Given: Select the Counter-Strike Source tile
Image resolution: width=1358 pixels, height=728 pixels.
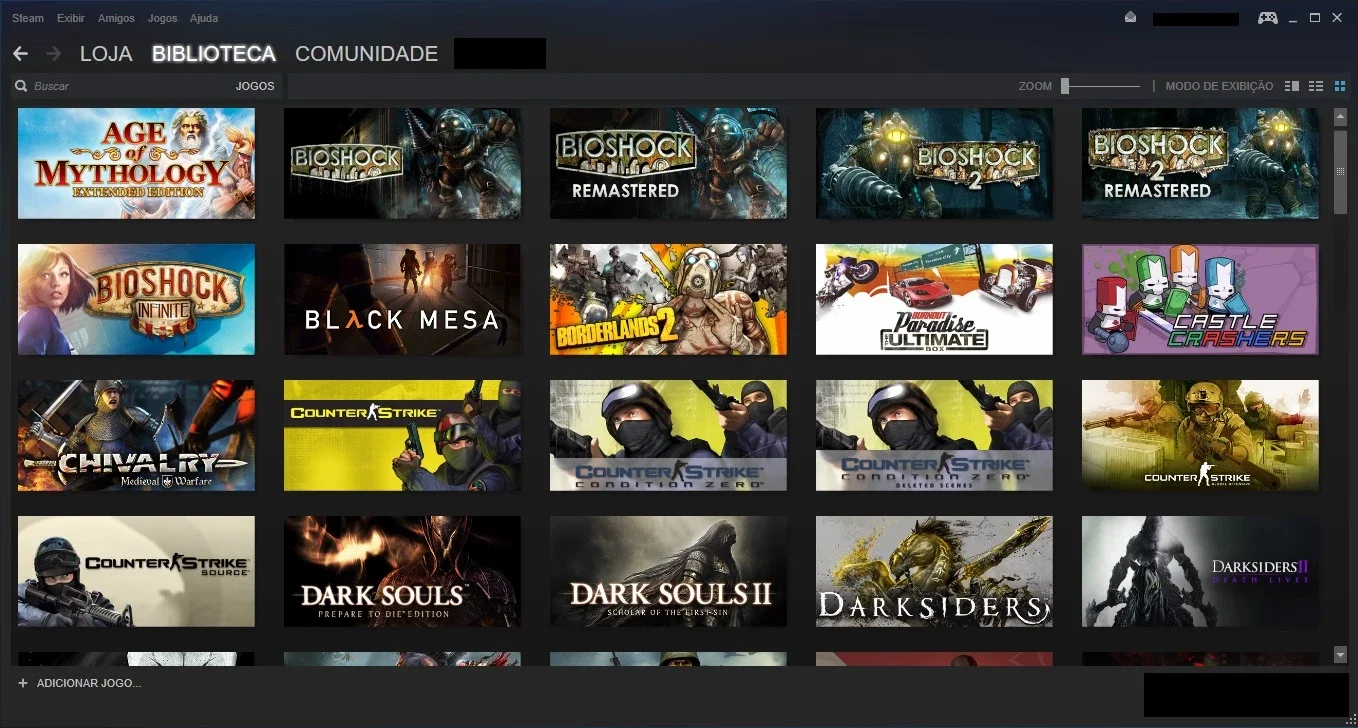Looking at the screenshot, I should [136, 571].
